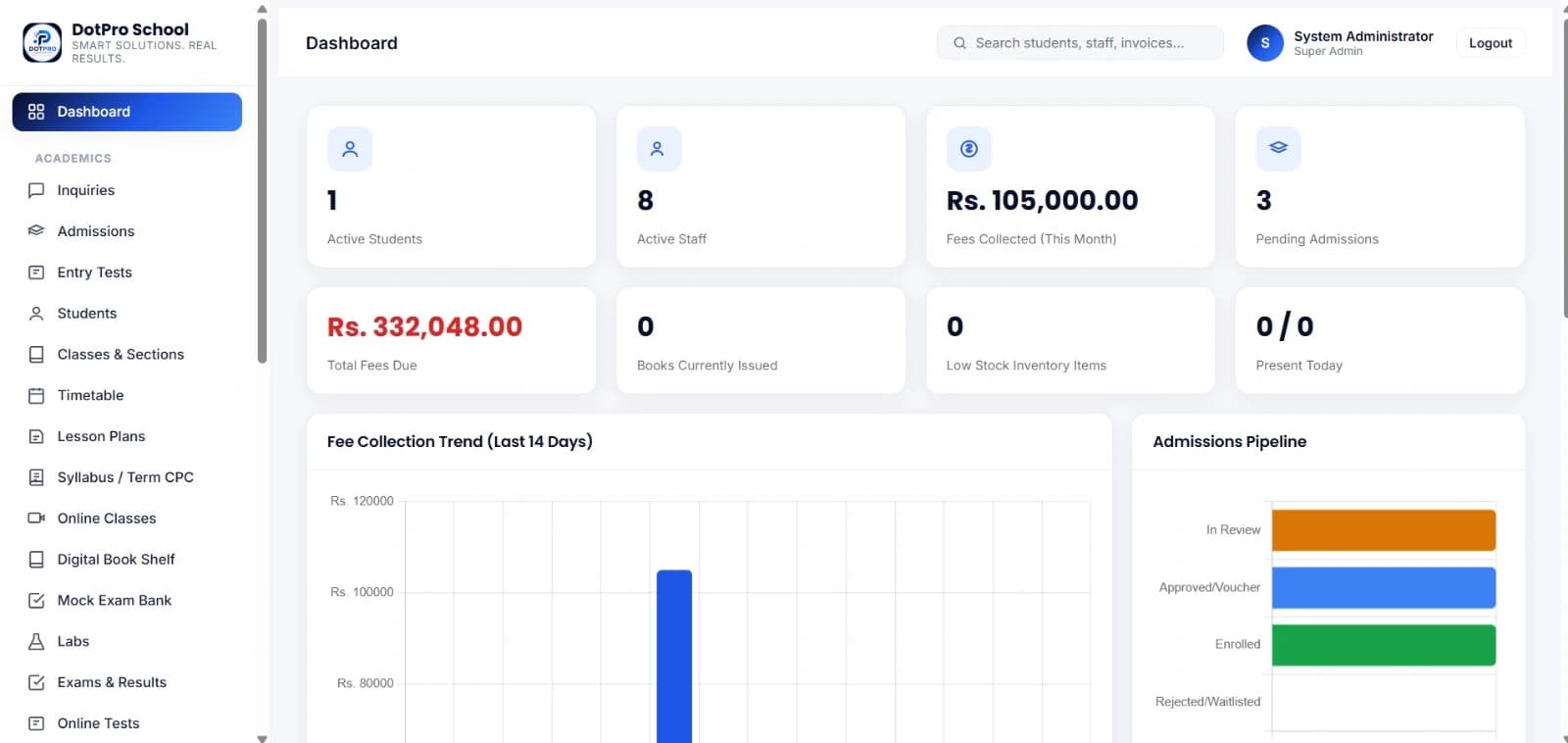Click the Digital Book Shelf book icon
This screenshot has height=743, width=1568.
tap(36, 560)
